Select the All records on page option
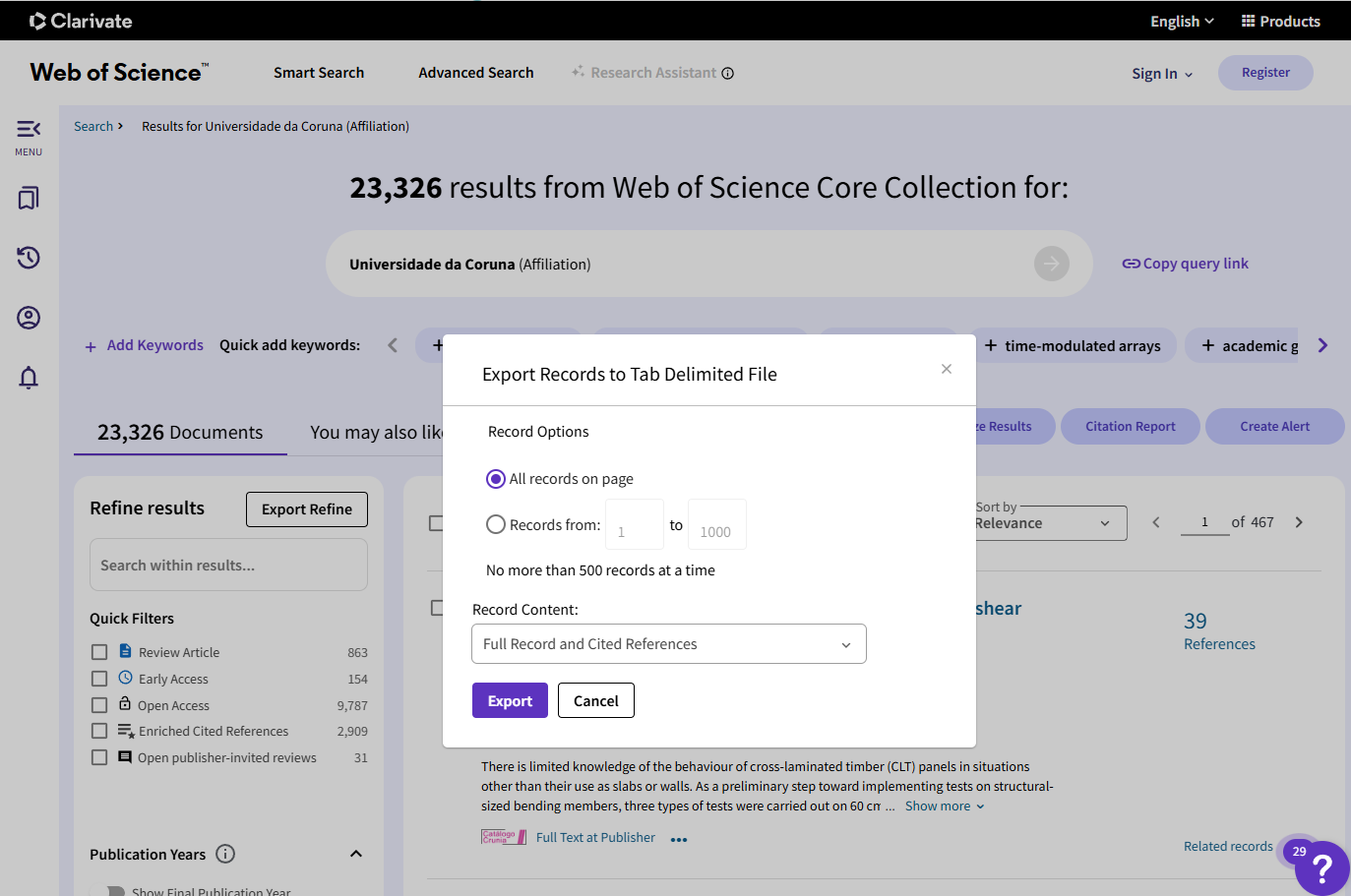The height and width of the screenshot is (896, 1351). pyautogui.click(x=496, y=479)
